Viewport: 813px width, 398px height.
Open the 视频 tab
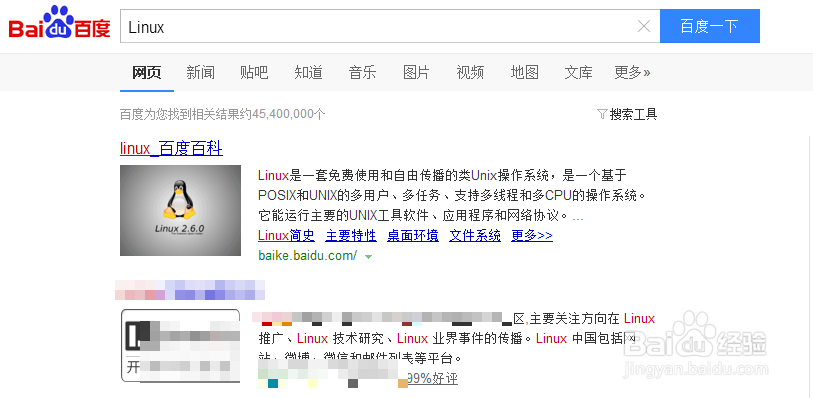pyautogui.click(x=470, y=73)
